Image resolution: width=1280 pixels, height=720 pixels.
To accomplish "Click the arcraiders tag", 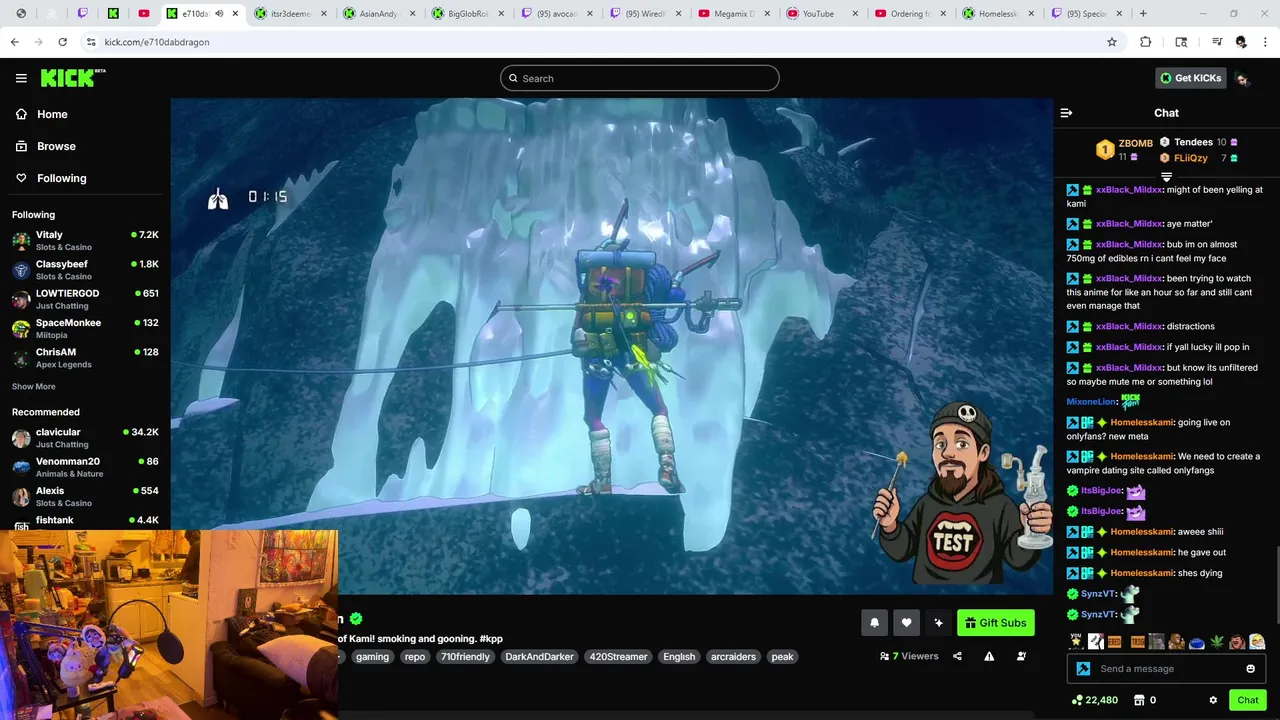I will tap(733, 657).
